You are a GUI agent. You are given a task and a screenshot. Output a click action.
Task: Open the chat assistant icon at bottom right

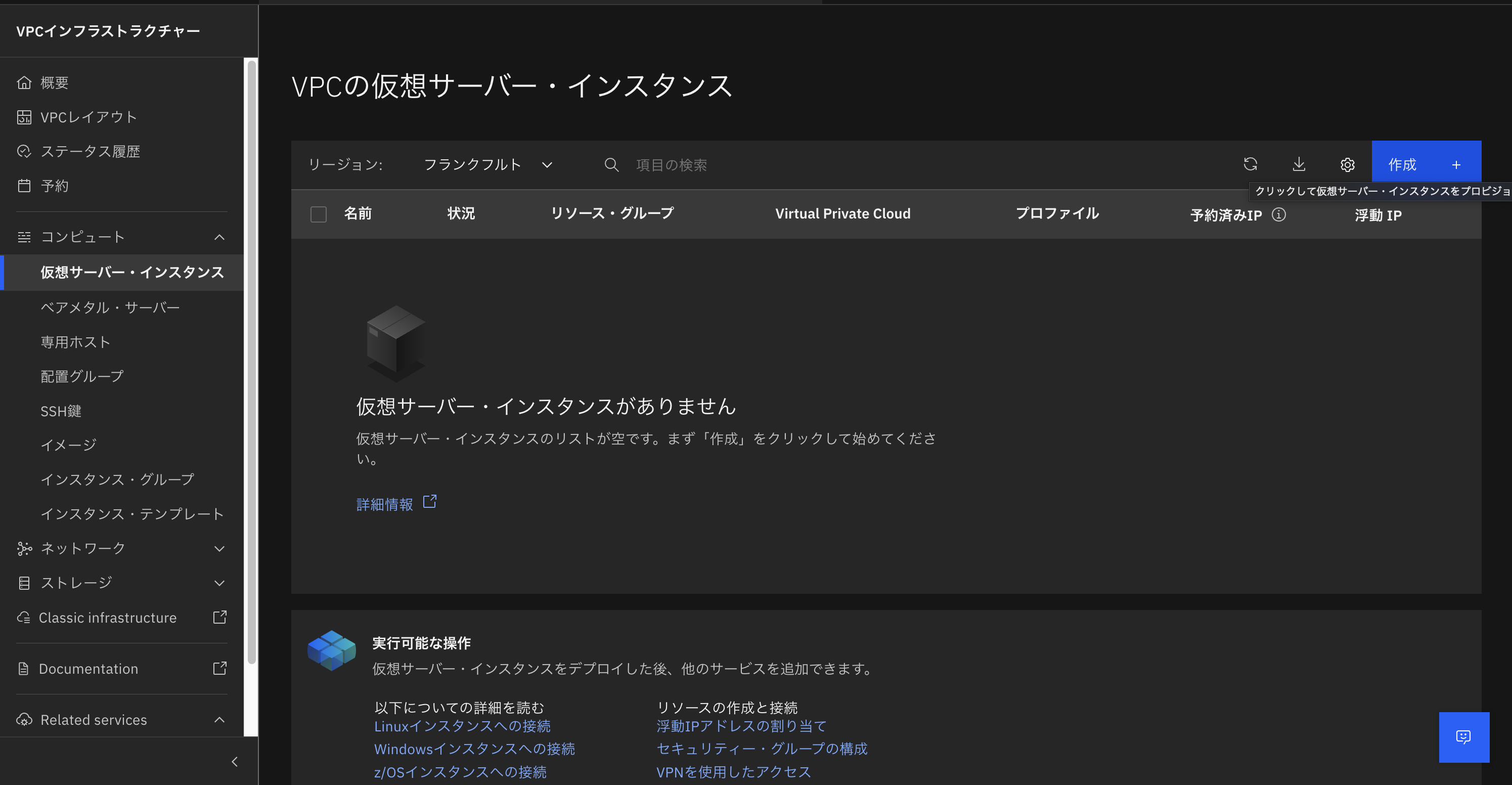[x=1464, y=737]
